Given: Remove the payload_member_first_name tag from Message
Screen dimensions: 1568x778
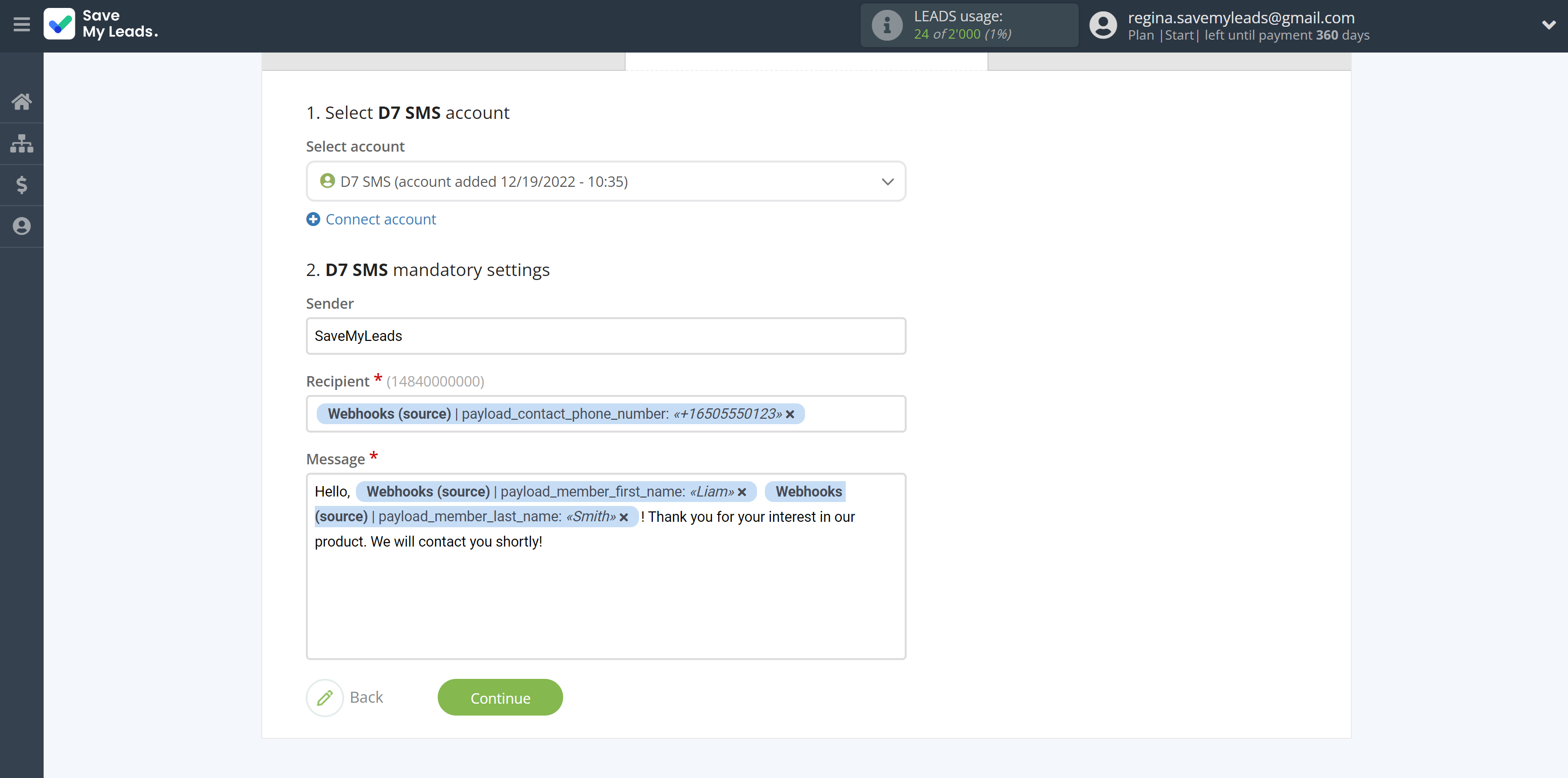Looking at the screenshot, I should [x=742, y=492].
